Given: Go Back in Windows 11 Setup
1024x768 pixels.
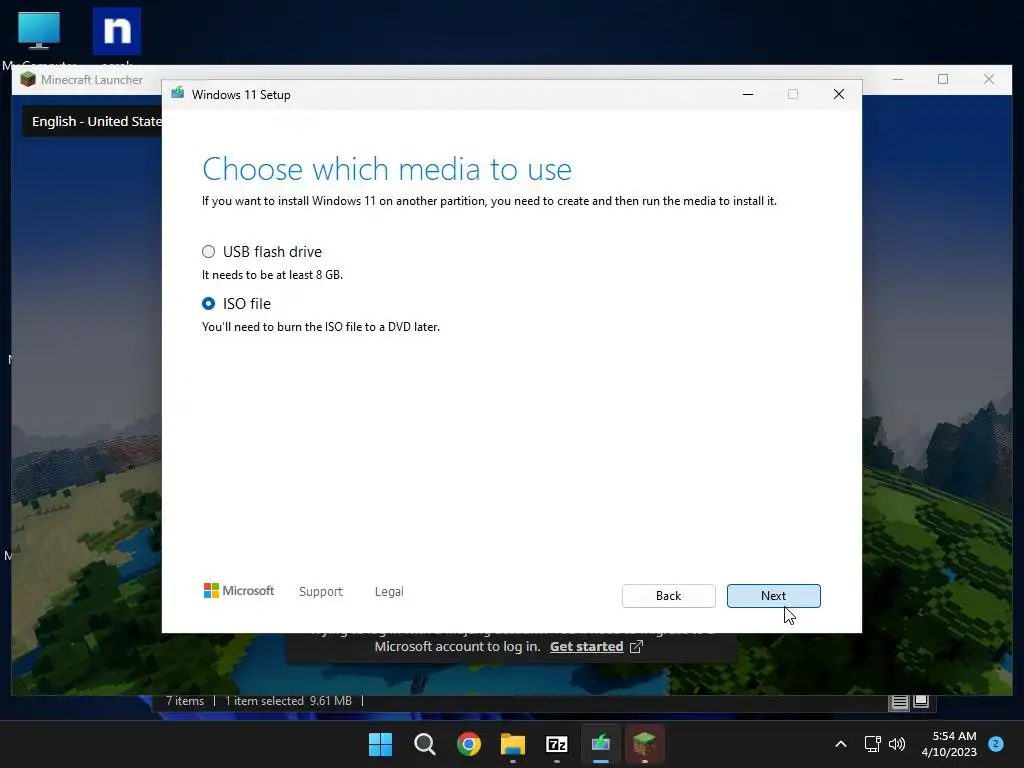Looking at the screenshot, I should point(668,596).
